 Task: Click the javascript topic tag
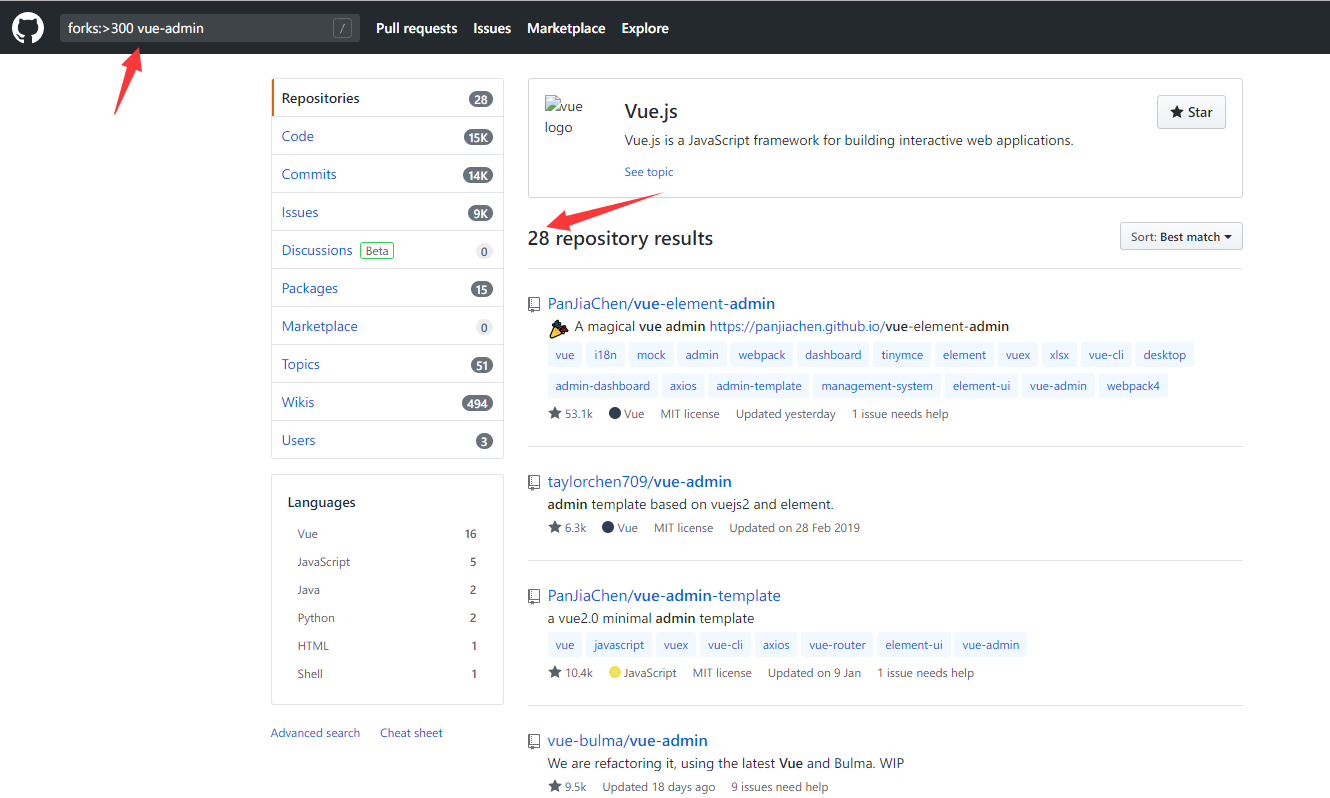pyautogui.click(x=619, y=645)
